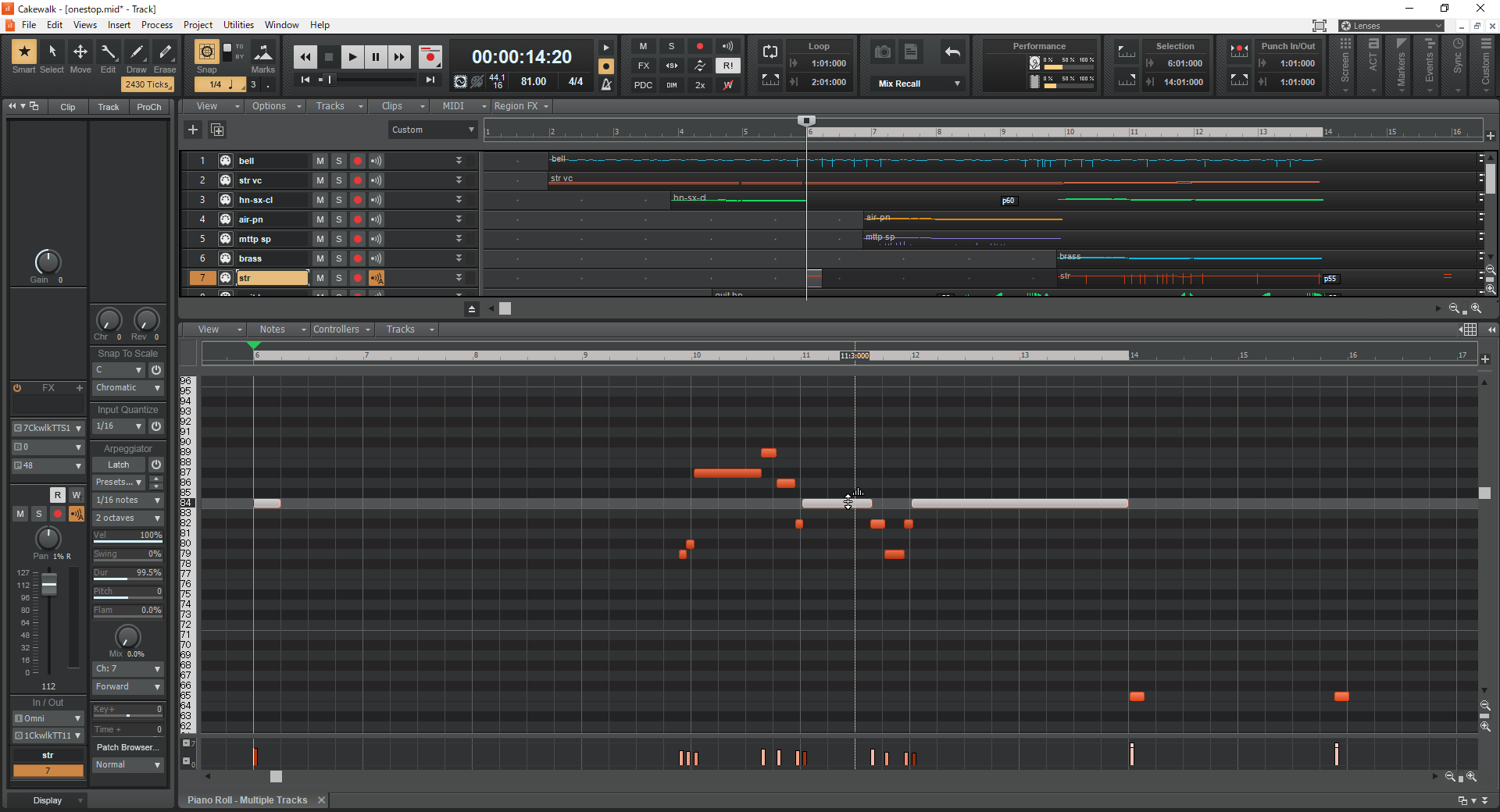The width and height of the screenshot is (1500, 812).
Task: Open the Region FX menu
Action: click(521, 106)
